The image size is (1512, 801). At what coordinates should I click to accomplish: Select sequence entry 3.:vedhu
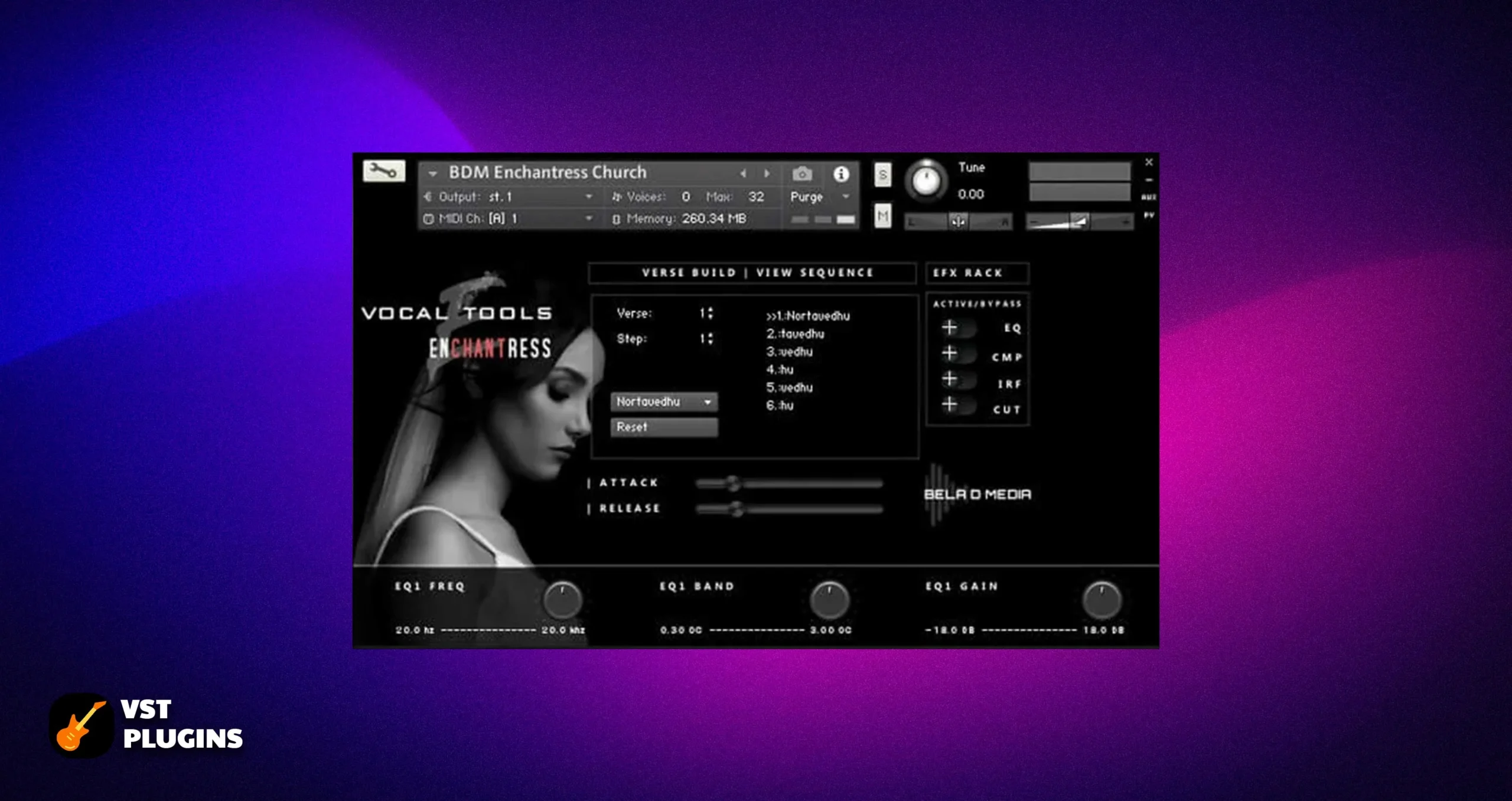(x=789, y=352)
